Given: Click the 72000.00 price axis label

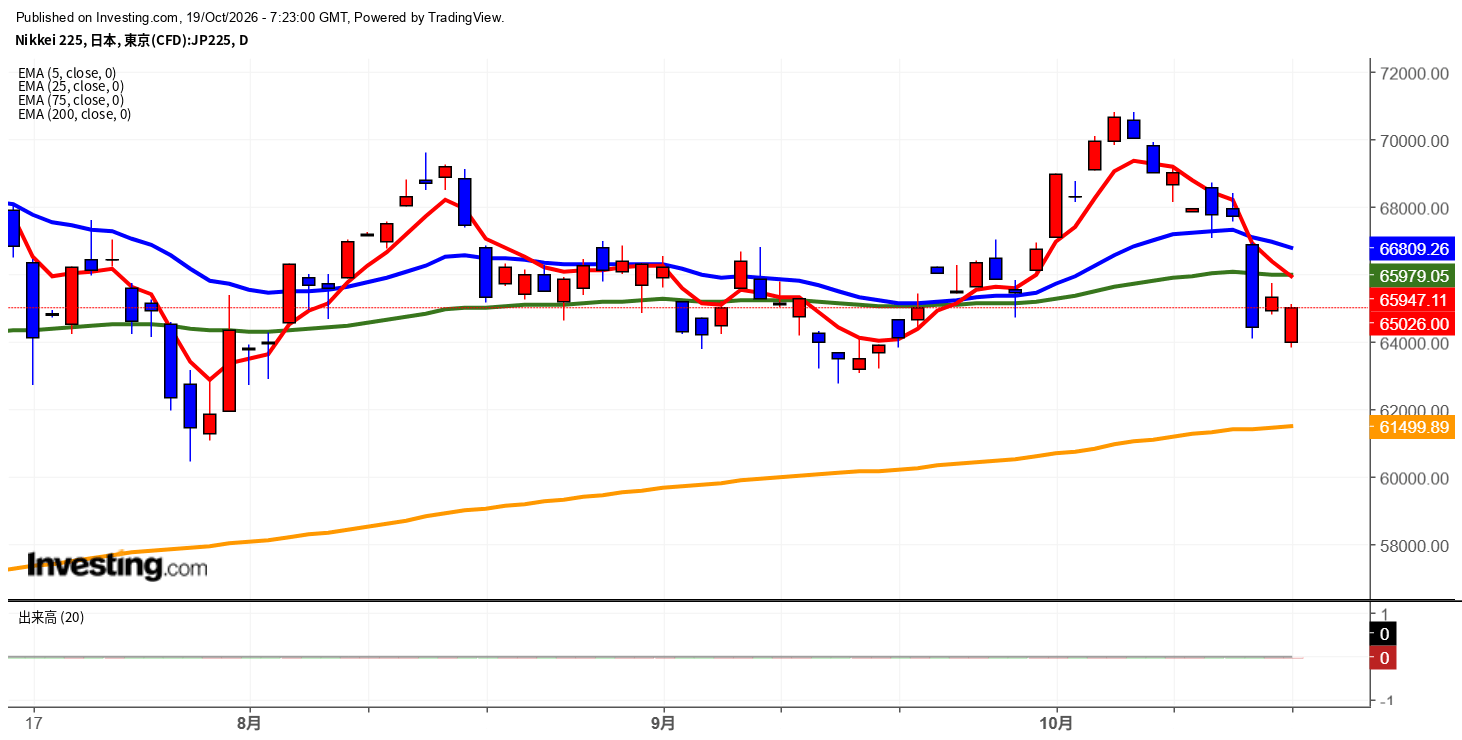Looking at the screenshot, I should coord(1414,74).
